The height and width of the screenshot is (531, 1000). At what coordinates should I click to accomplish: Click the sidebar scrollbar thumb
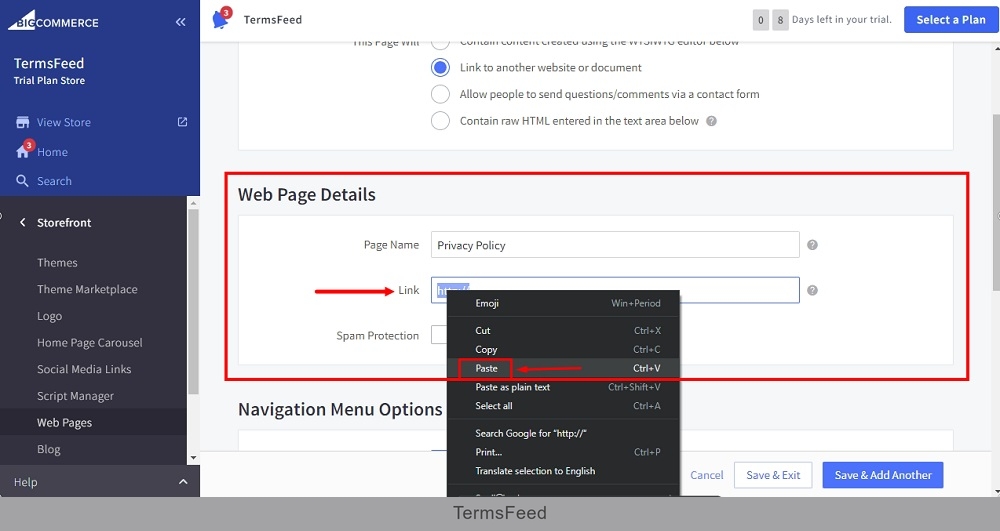(193, 302)
